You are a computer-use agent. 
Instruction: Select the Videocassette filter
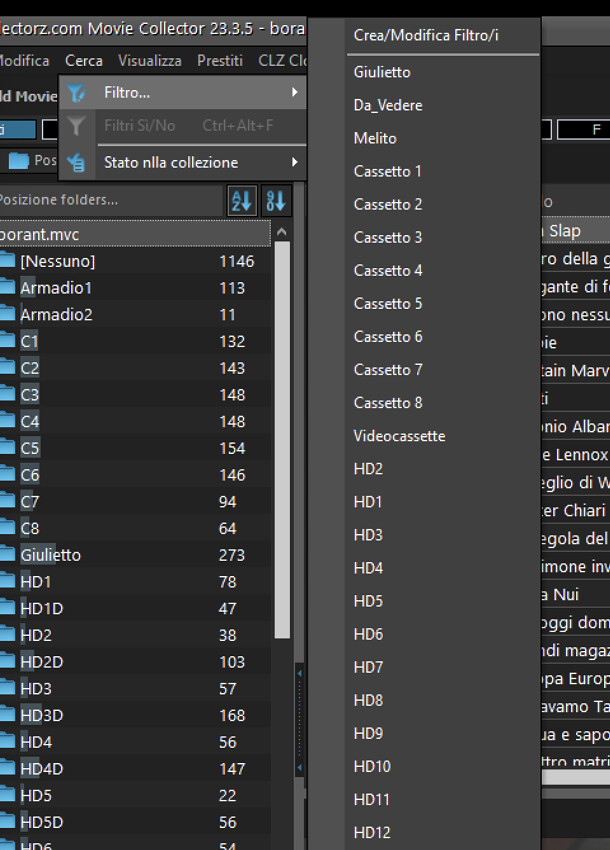pos(400,436)
